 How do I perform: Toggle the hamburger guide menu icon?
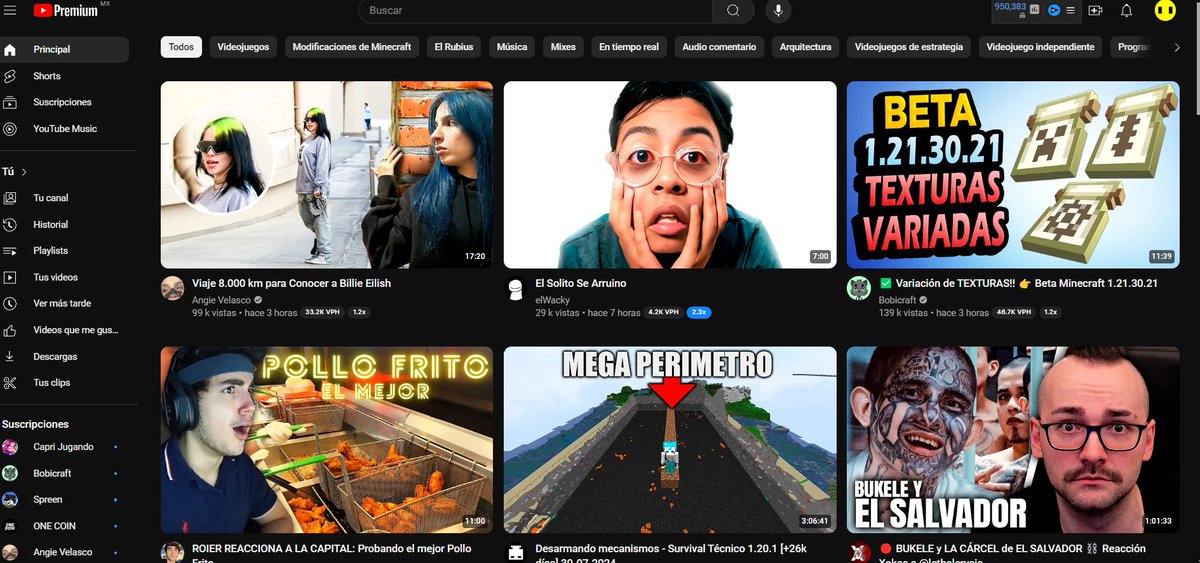click(x=10, y=10)
